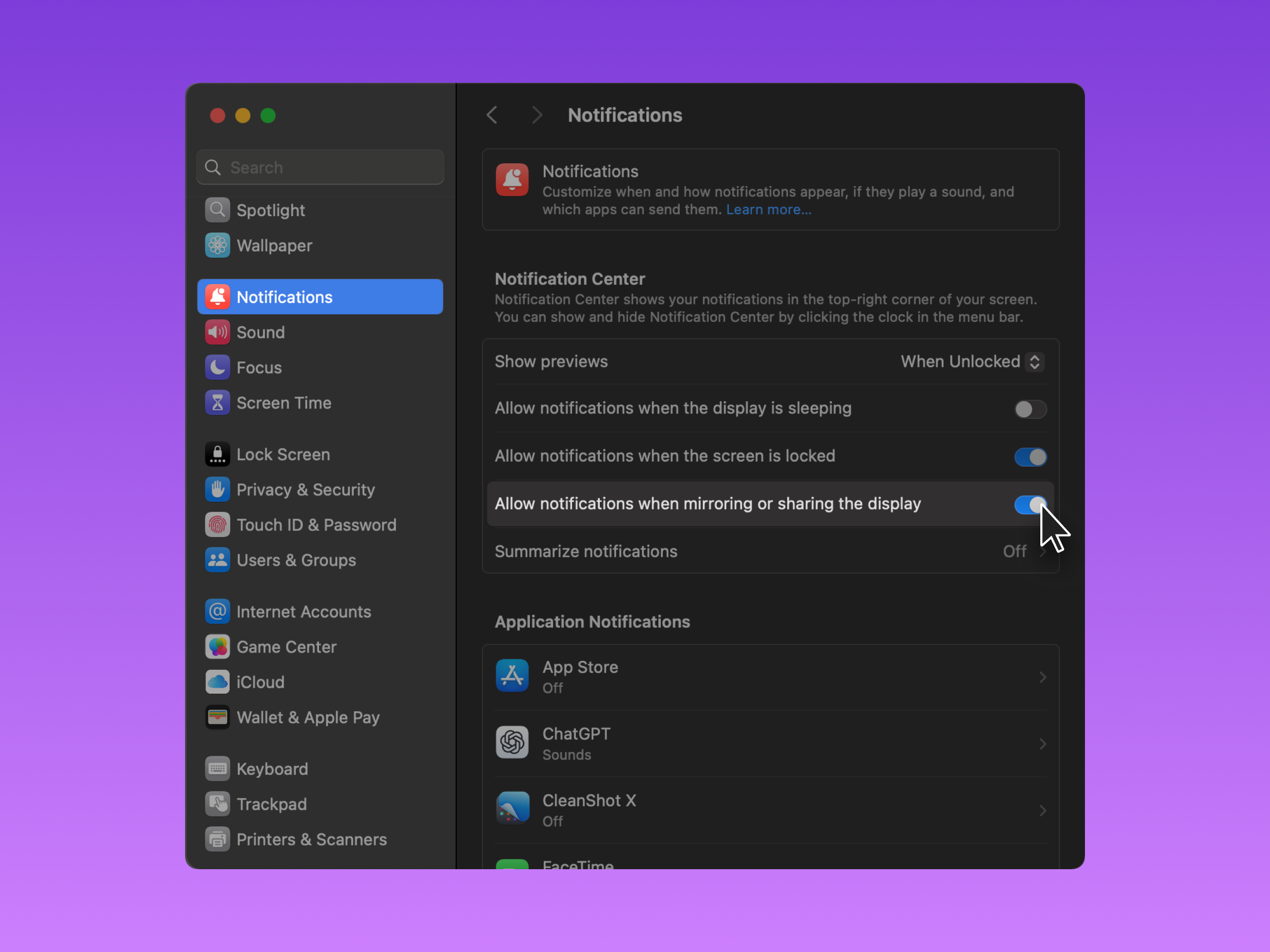Click the Wallpaper flower icon
The width and height of the screenshot is (1270, 952).
click(x=217, y=245)
